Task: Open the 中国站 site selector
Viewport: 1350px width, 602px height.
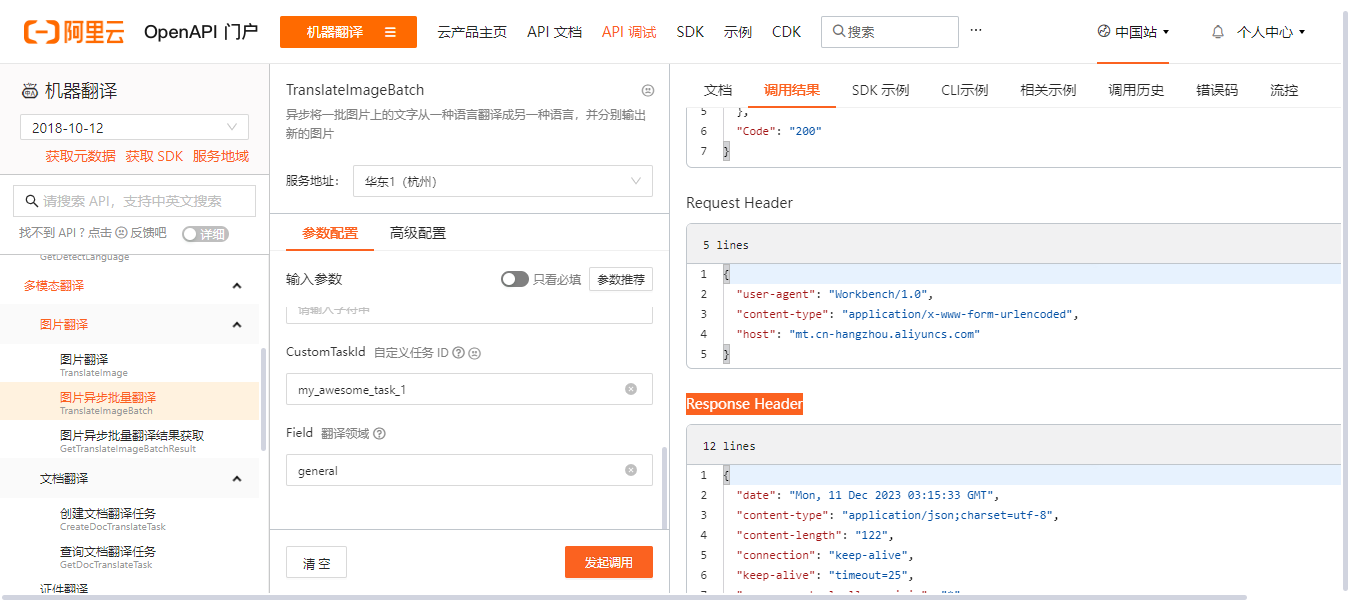Action: pos(1133,32)
